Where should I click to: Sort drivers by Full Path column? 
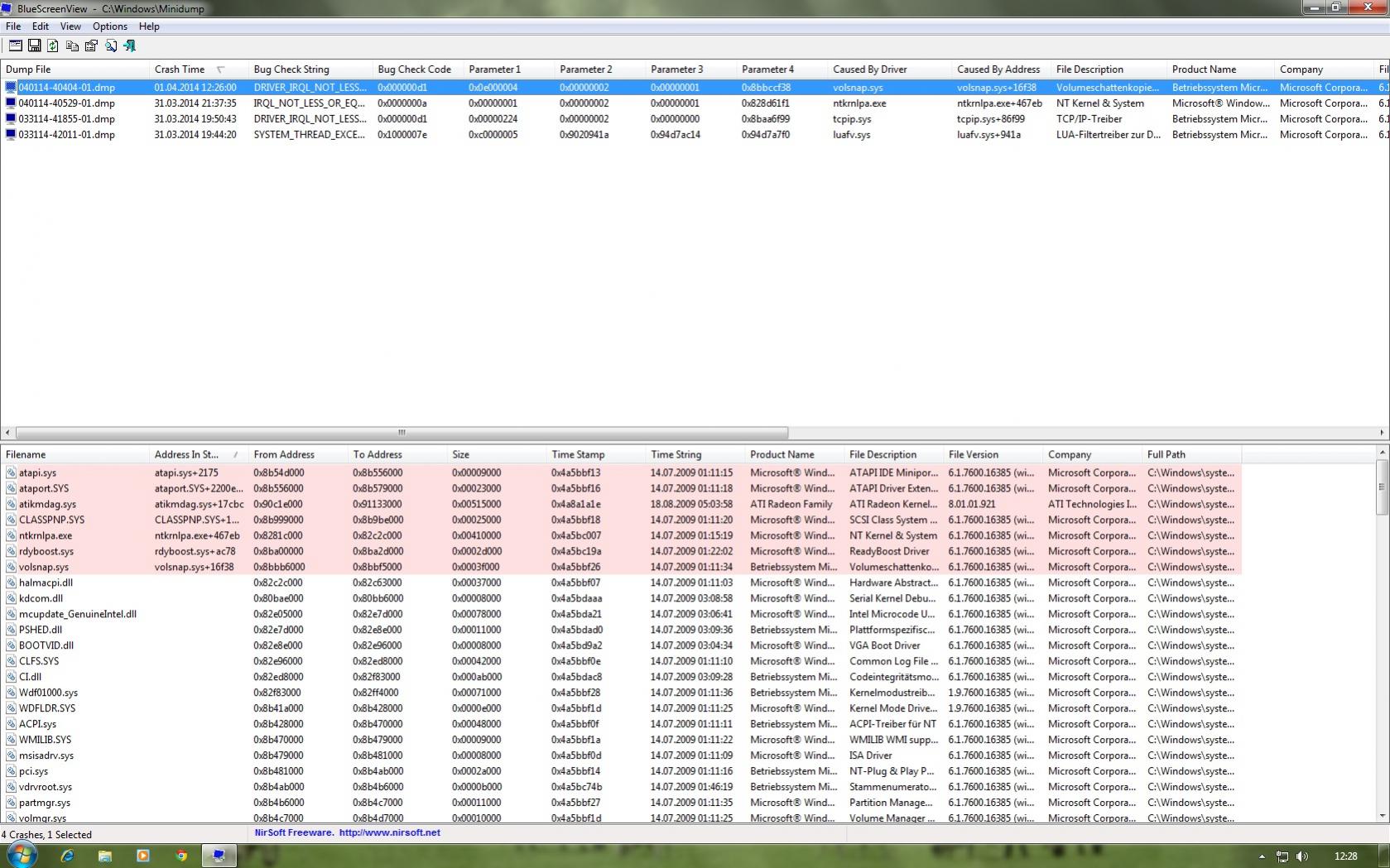click(x=1192, y=454)
